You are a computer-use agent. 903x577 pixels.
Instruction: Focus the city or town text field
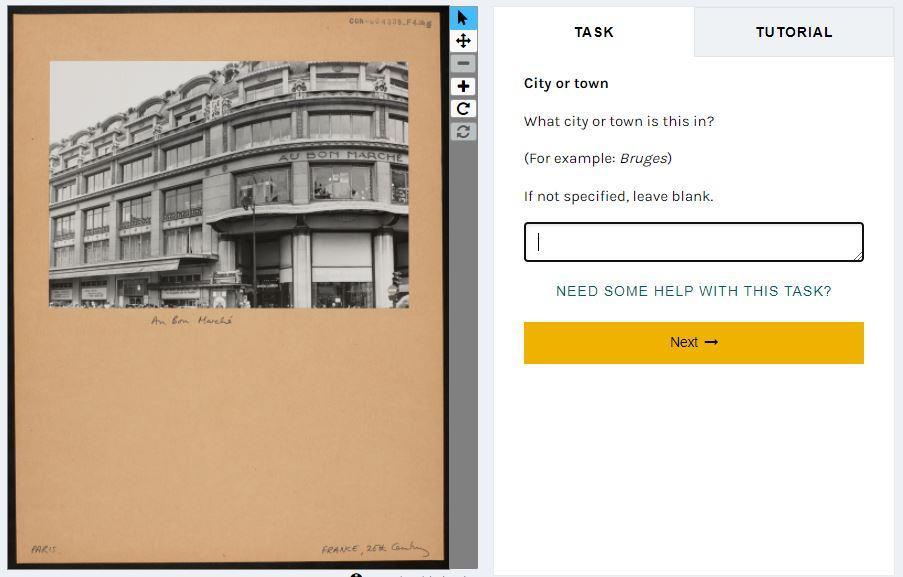(x=693, y=242)
